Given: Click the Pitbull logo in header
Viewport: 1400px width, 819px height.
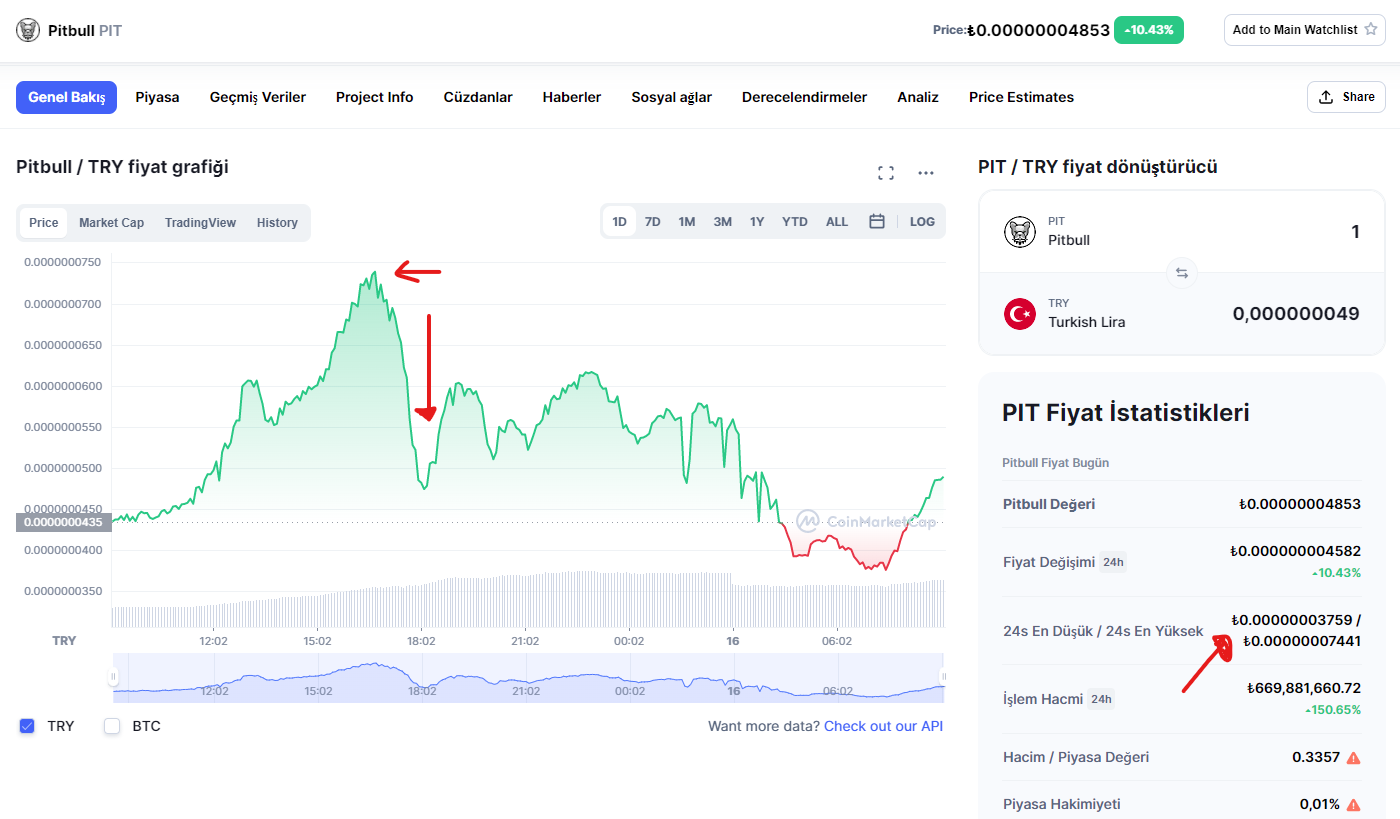Looking at the screenshot, I should (x=28, y=30).
